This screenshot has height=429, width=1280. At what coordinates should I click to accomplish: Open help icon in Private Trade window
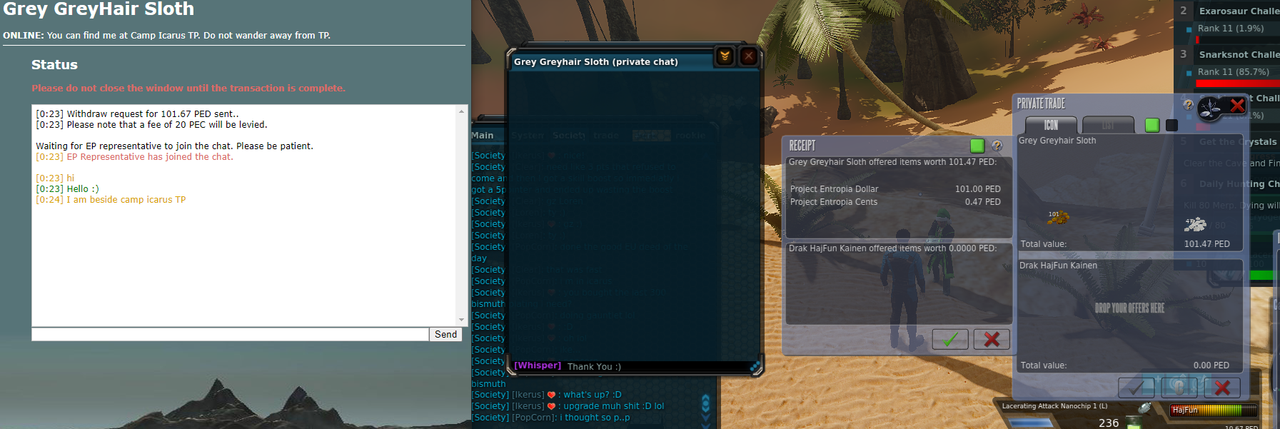(x=1188, y=104)
